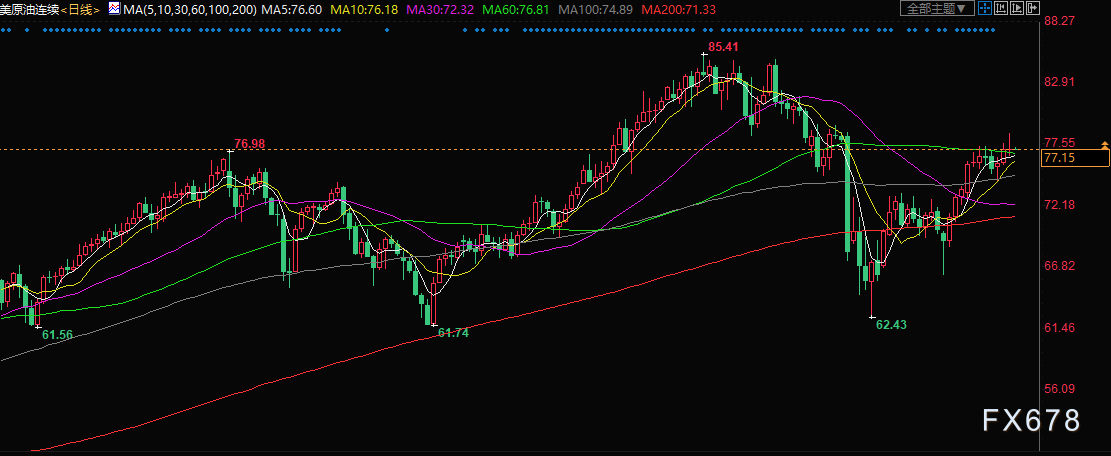1111x456 pixels.
Task: Click the MA(5,10,30,60,100,200) parameters text
Action: 190,9
